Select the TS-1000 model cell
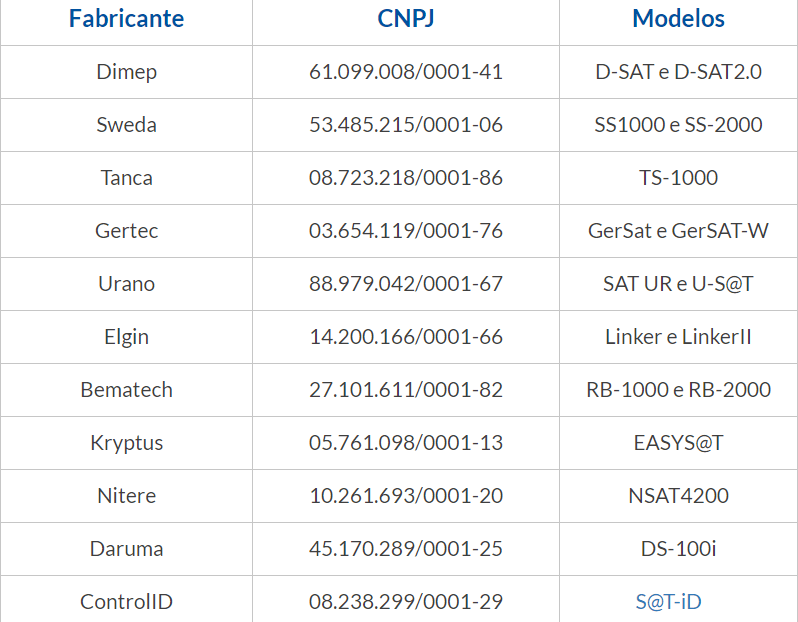 (678, 178)
